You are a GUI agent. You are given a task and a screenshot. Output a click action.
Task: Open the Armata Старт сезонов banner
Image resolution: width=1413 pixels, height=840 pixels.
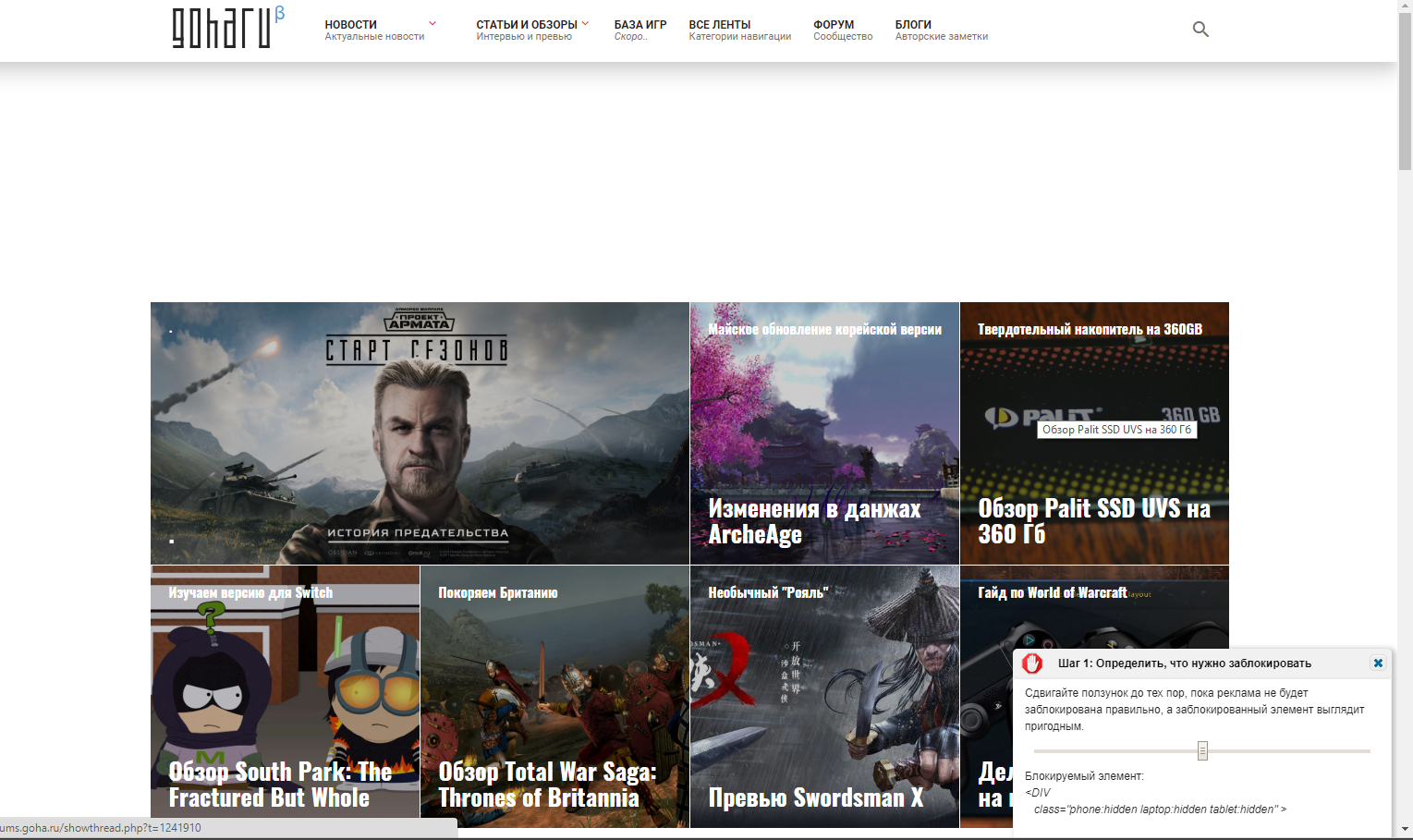tap(420, 433)
